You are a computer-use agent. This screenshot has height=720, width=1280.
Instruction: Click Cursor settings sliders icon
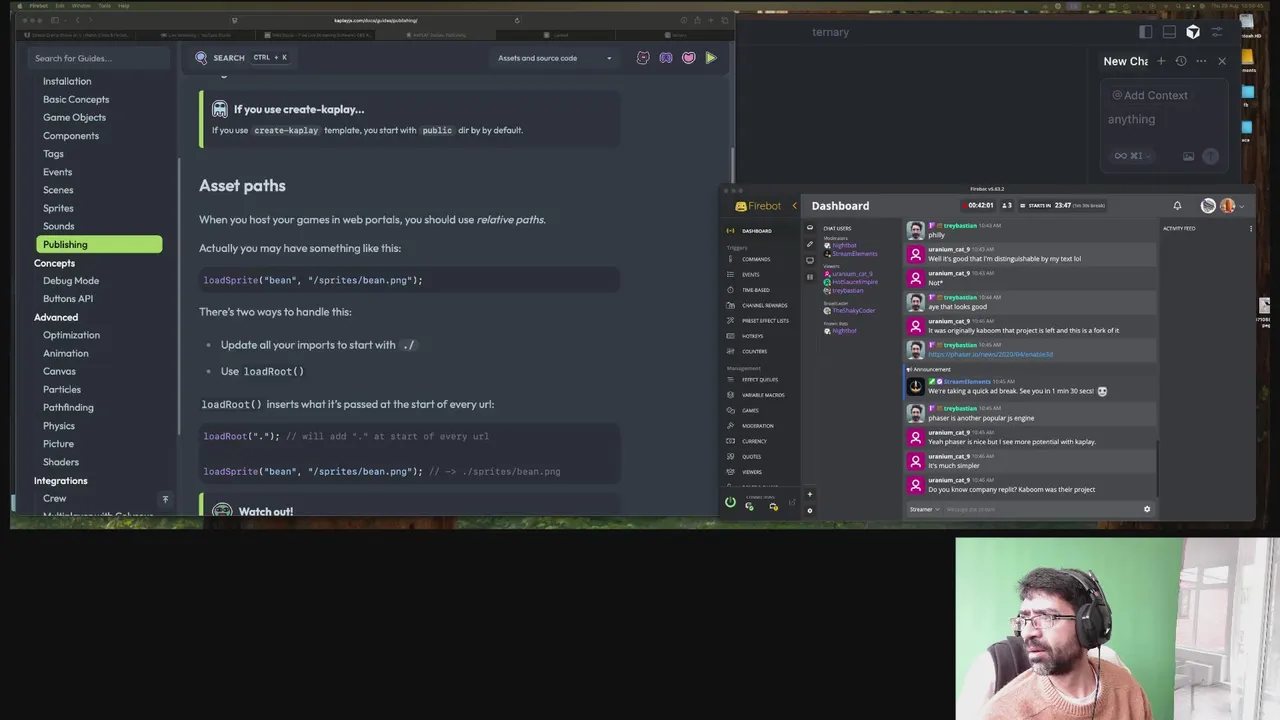tap(1217, 32)
